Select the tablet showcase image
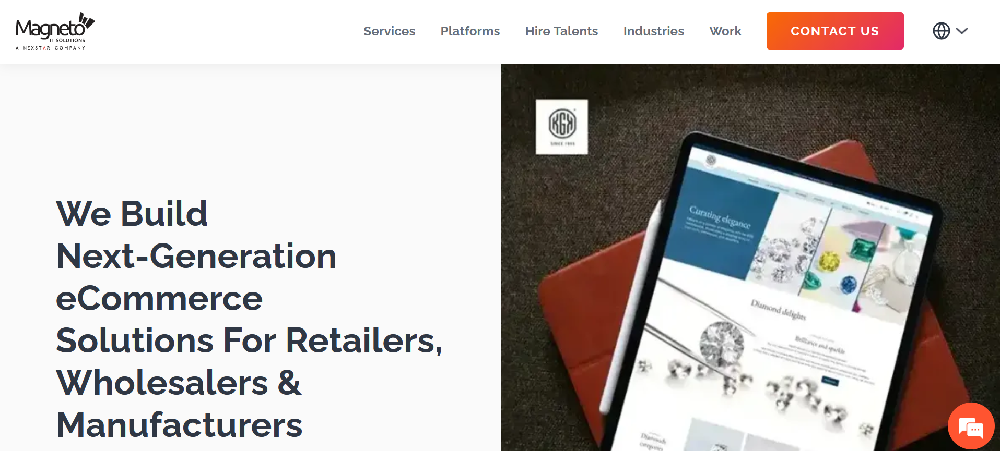 click(750, 258)
